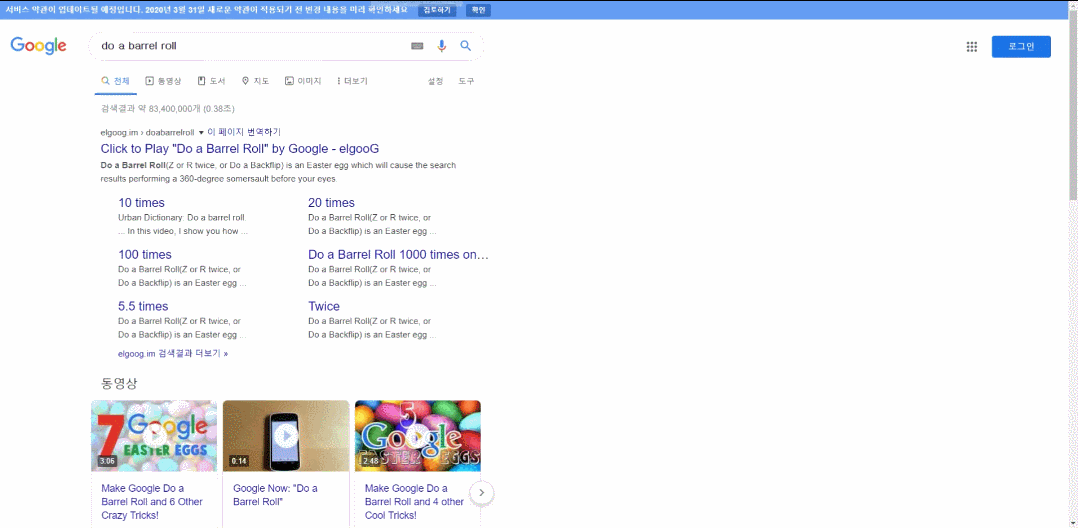Play the phone video thumbnail, 0:14 long
1078x528 pixels.
click(x=286, y=436)
